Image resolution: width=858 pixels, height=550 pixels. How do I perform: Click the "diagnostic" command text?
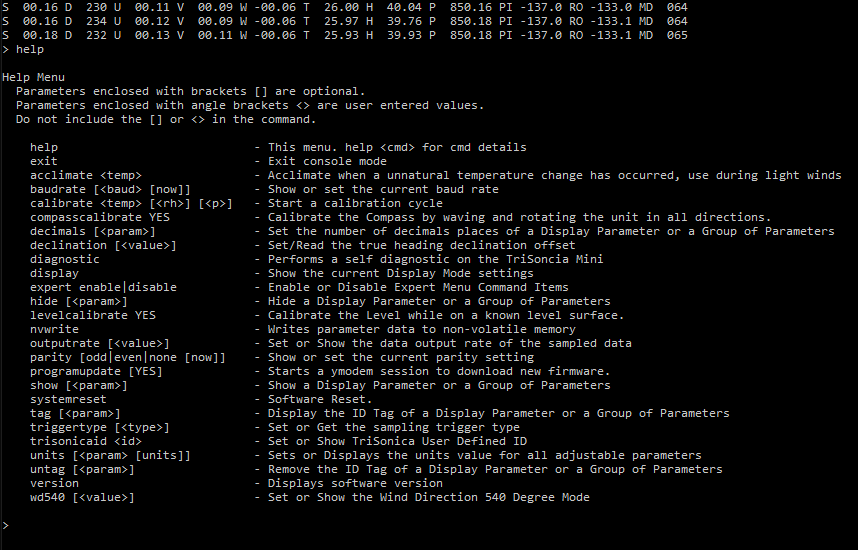(65, 259)
